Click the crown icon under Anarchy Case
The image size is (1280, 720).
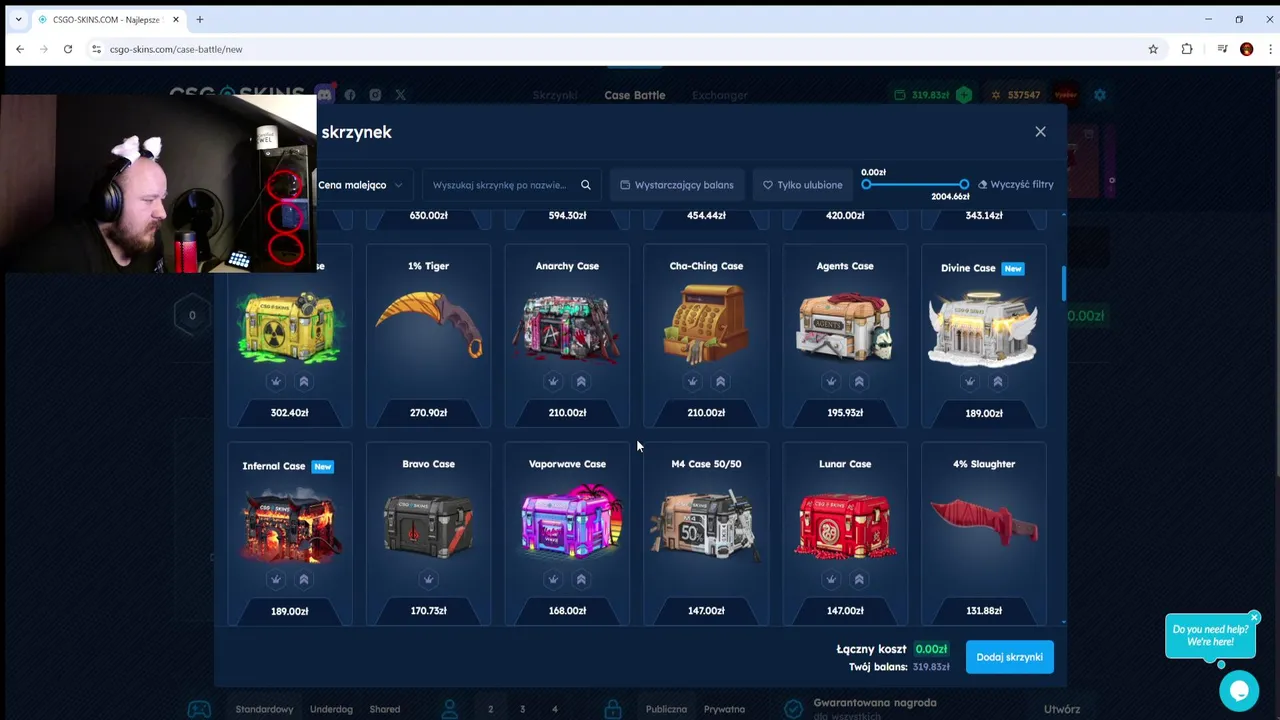(x=553, y=381)
